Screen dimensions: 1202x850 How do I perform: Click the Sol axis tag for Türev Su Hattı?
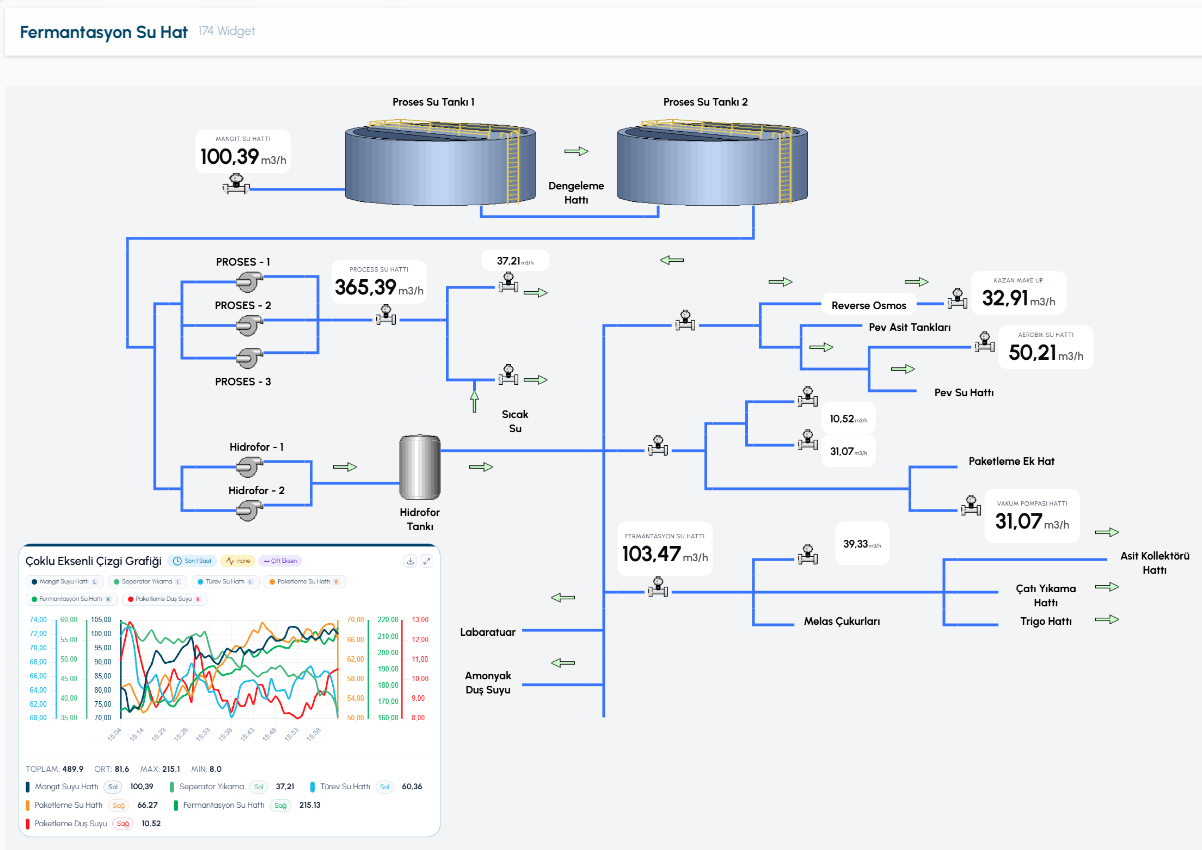pos(384,787)
